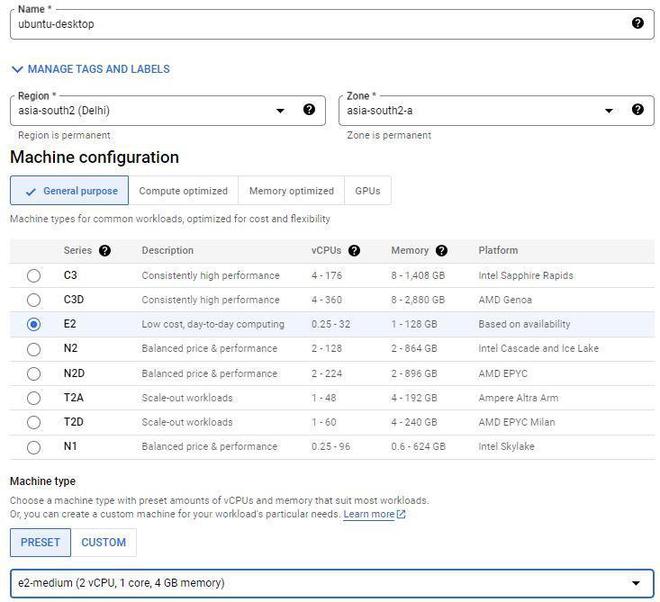The height and width of the screenshot is (602, 660).
Task: Click the Memory column help icon
Action: tap(442, 251)
